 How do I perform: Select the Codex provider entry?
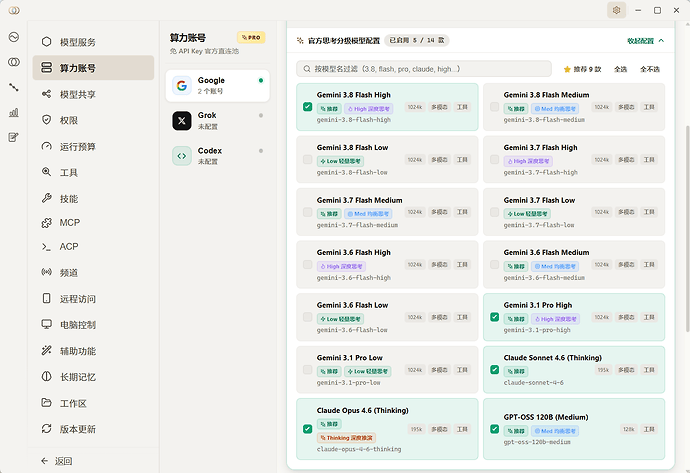(218, 156)
